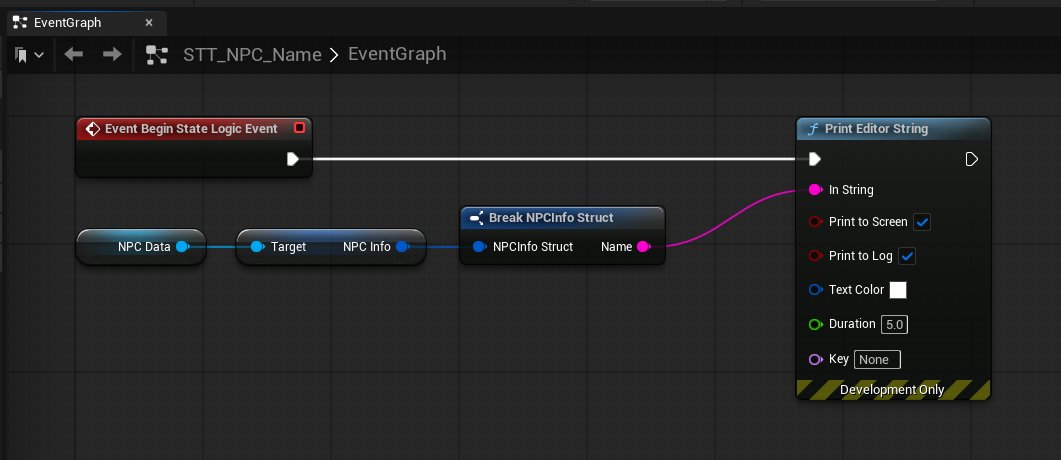Click the red delegate pin on event node

click(299, 128)
